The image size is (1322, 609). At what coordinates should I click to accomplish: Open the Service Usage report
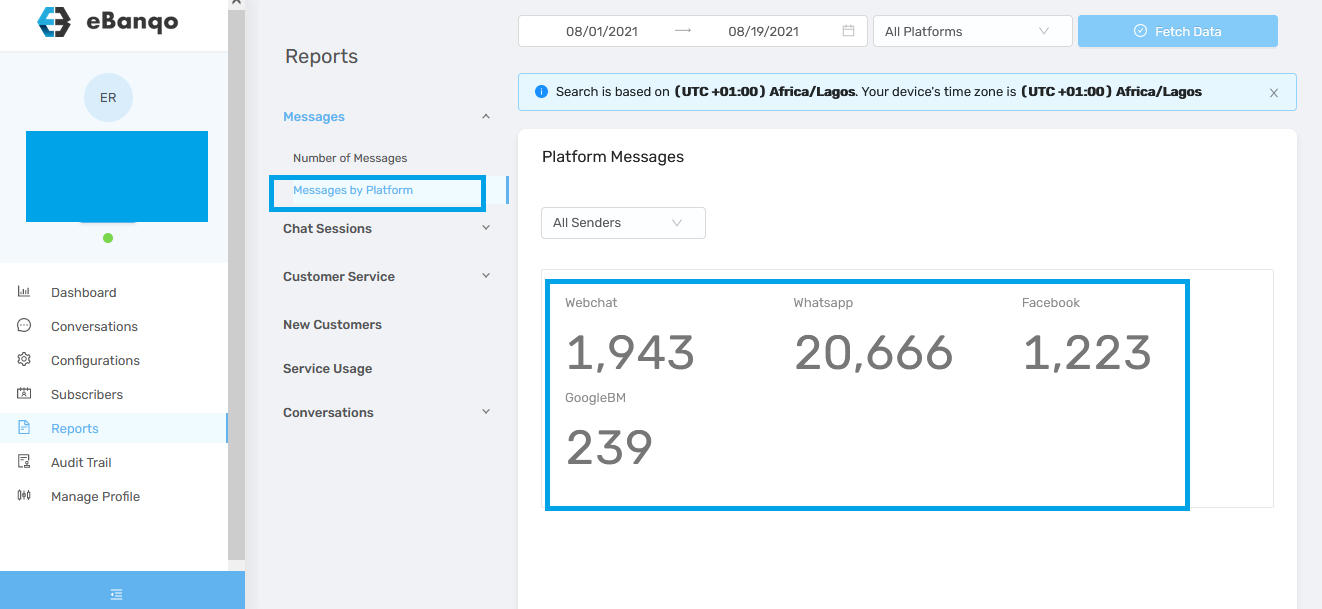coord(327,369)
